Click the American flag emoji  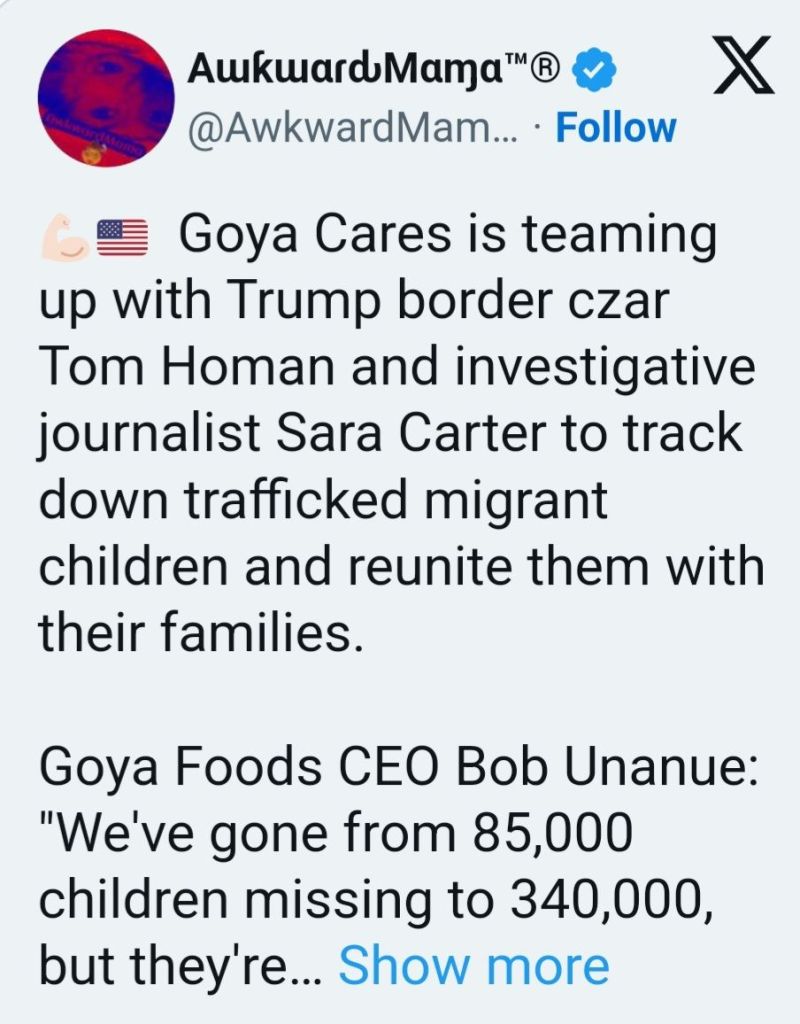coord(121,240)
